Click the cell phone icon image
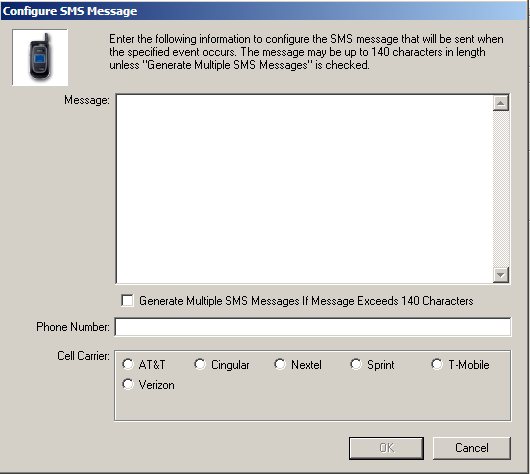The height and width of the screenshot is (474, 530). tap(40, 57)
